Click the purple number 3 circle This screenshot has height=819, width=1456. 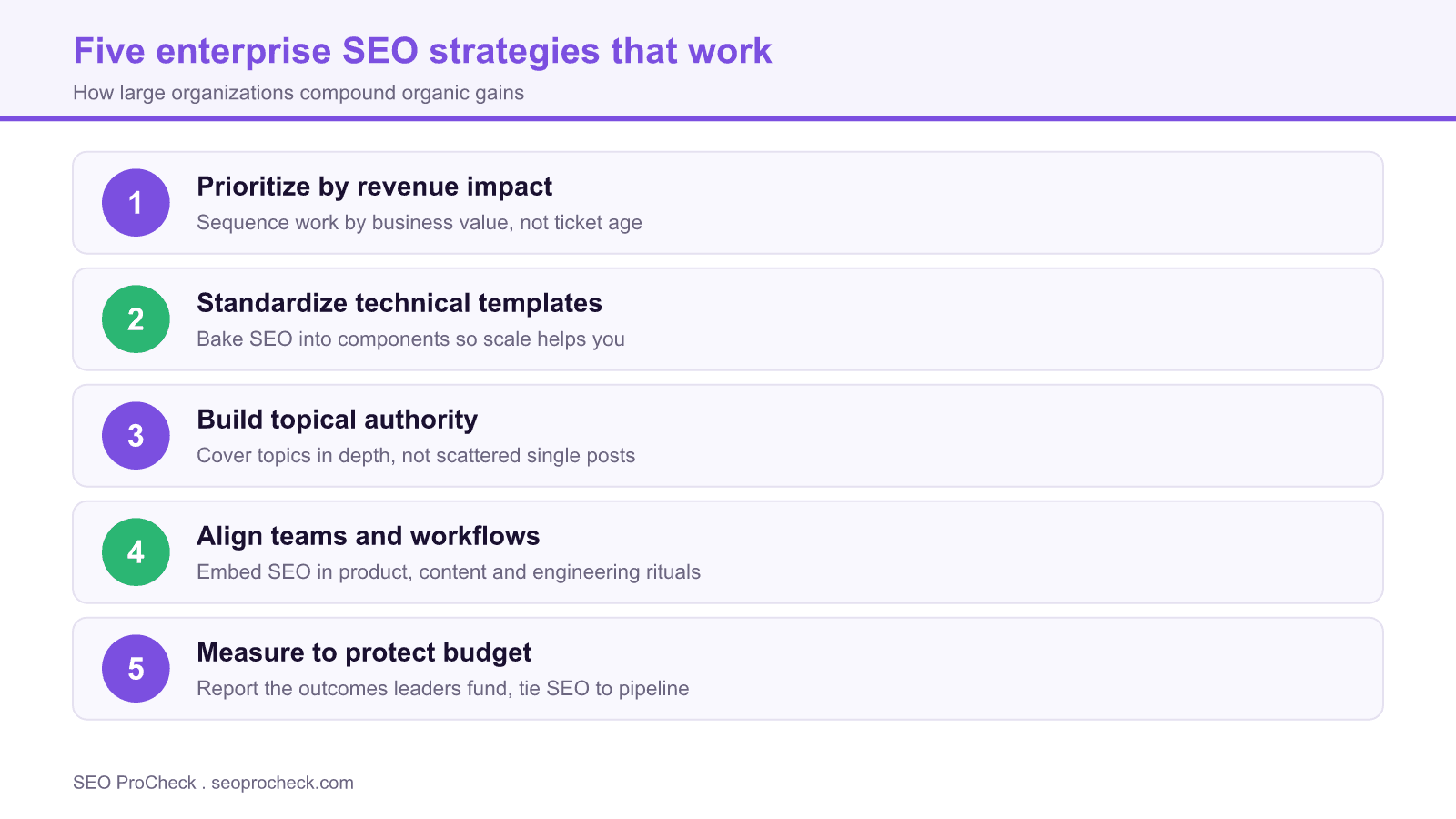pos(136,436)
